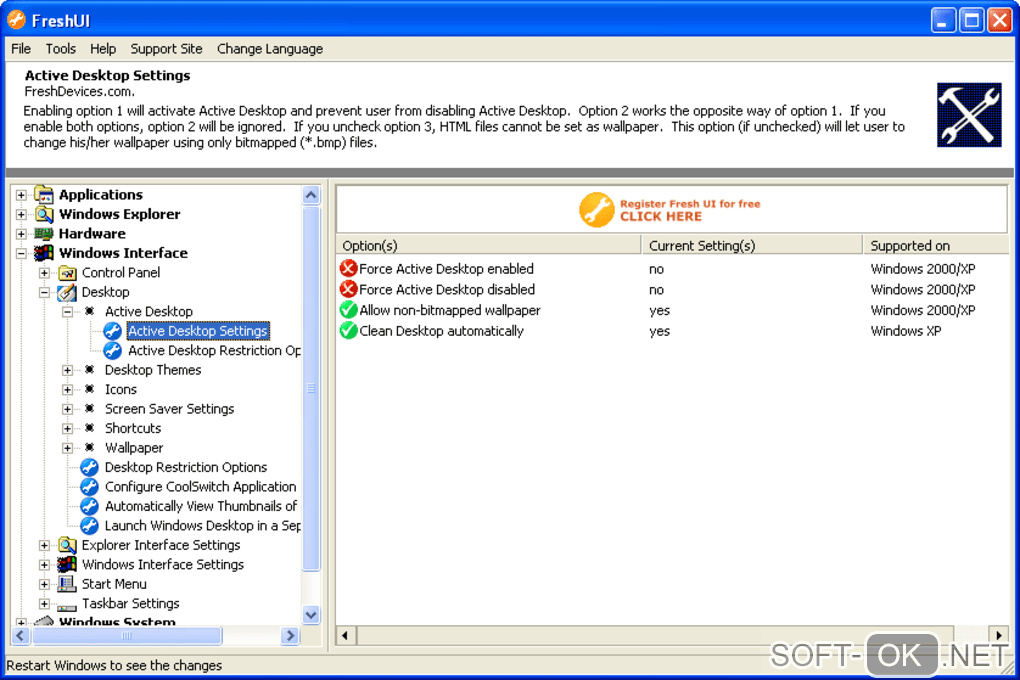This screenshot has height=680, width=1020.
Task: Open the File menu
Action: point(21,49)
